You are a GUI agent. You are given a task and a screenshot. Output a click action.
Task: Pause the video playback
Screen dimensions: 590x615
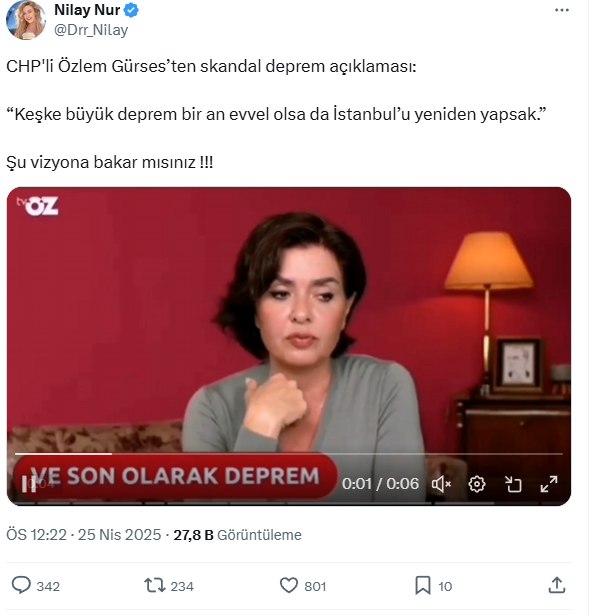(29, 484)
